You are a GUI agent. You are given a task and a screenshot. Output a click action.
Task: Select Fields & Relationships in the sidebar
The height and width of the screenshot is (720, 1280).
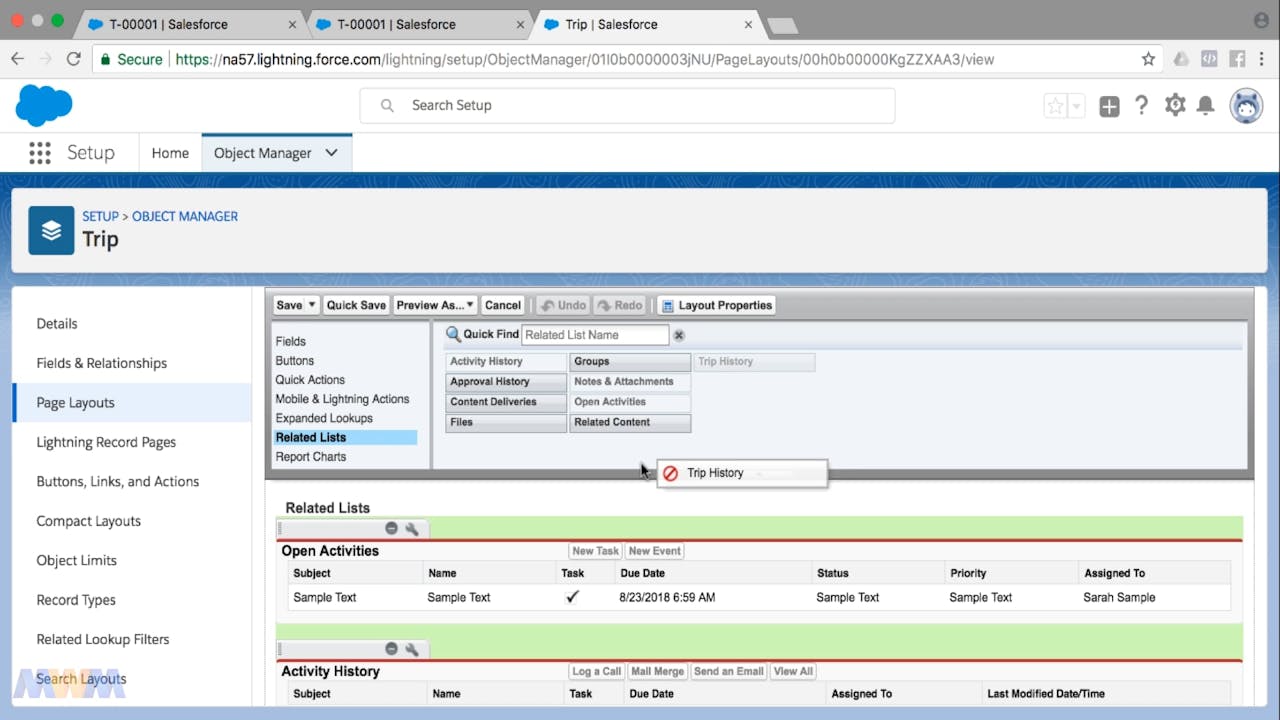click(x=101, y=363)
